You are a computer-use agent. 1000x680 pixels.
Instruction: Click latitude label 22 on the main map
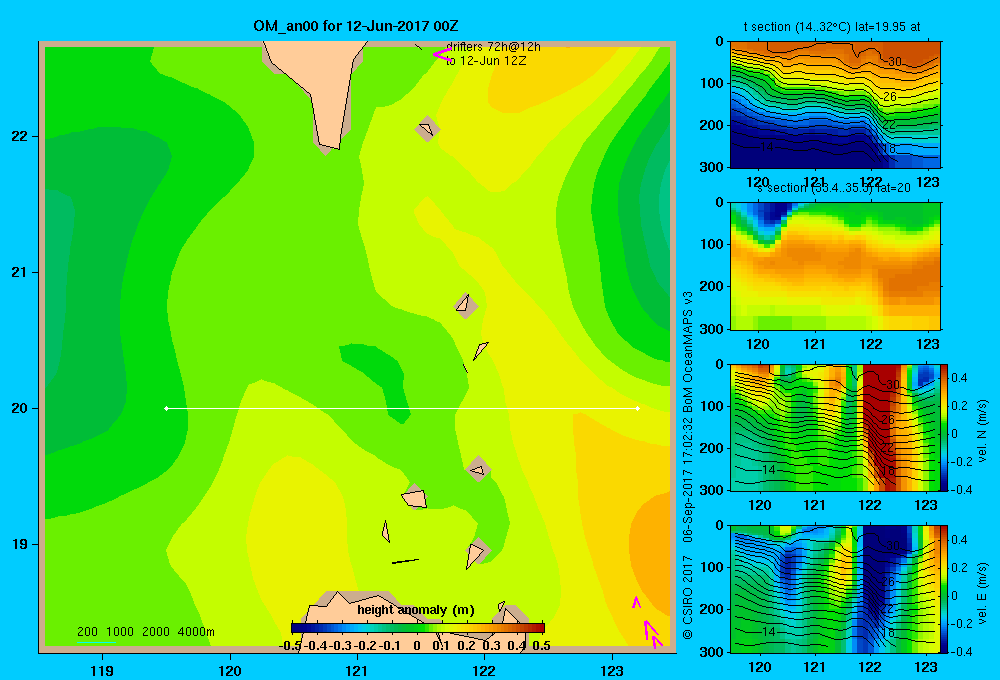point(20,136)
